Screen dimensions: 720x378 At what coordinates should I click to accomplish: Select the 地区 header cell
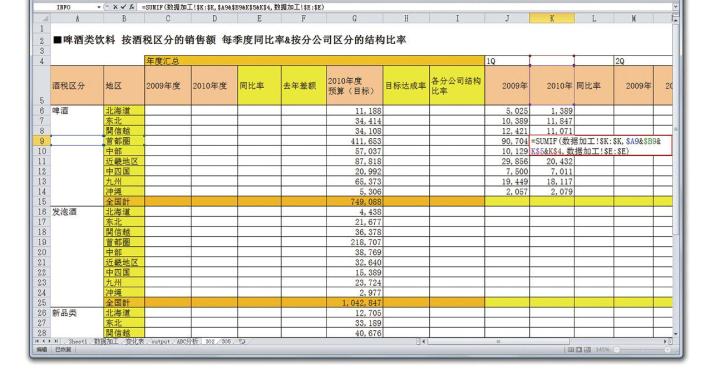coord(124,85)
